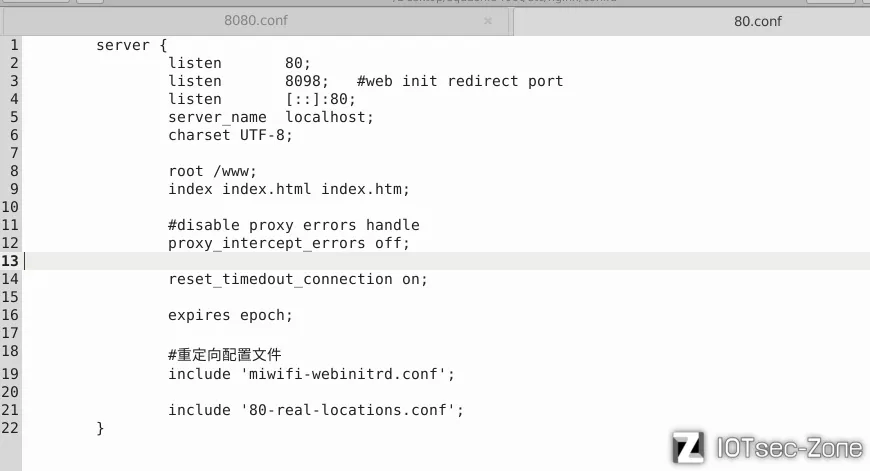Click the '#web init redirect port' comment
The height and width of the screenshot is (471, 870).
(x=460, y=81)
